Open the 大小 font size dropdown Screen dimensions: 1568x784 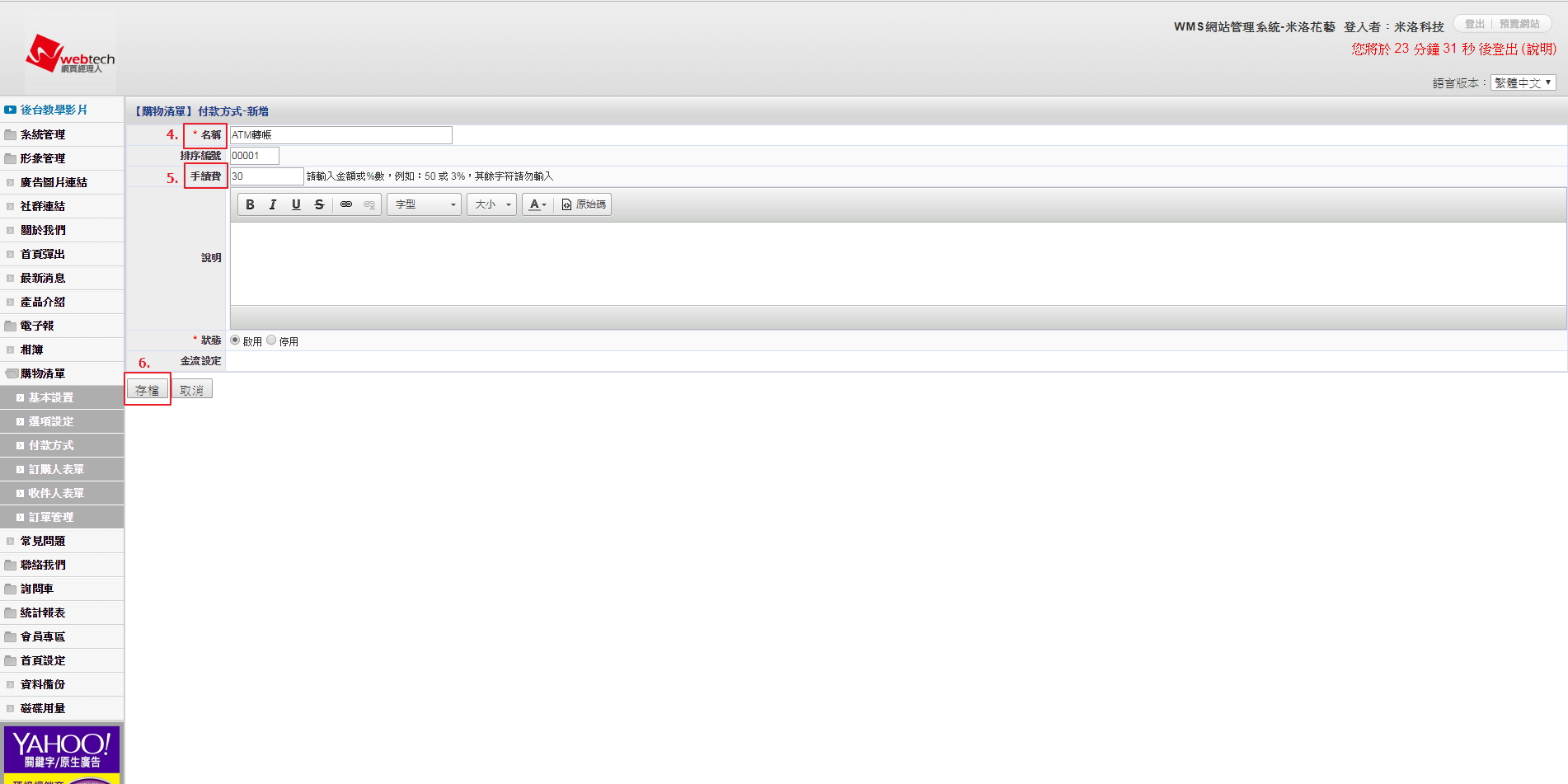coord(492,204)
